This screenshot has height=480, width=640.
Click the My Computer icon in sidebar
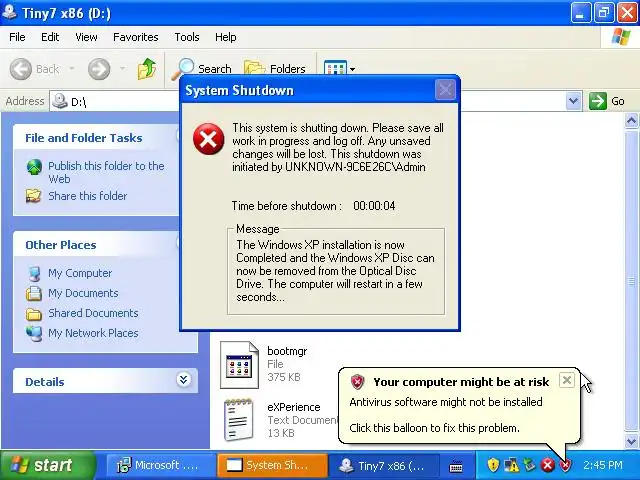coord(34,273)
